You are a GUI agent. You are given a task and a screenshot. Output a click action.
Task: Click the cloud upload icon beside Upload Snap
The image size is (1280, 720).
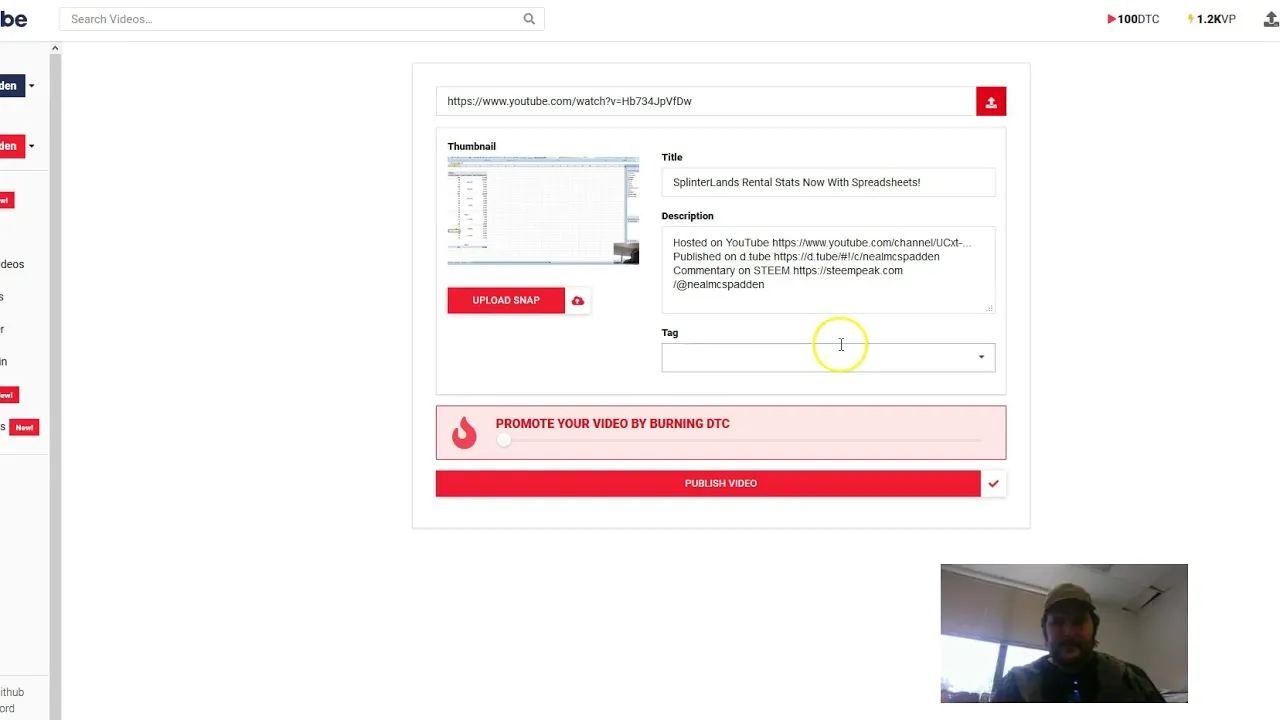[x=577, y=300]
